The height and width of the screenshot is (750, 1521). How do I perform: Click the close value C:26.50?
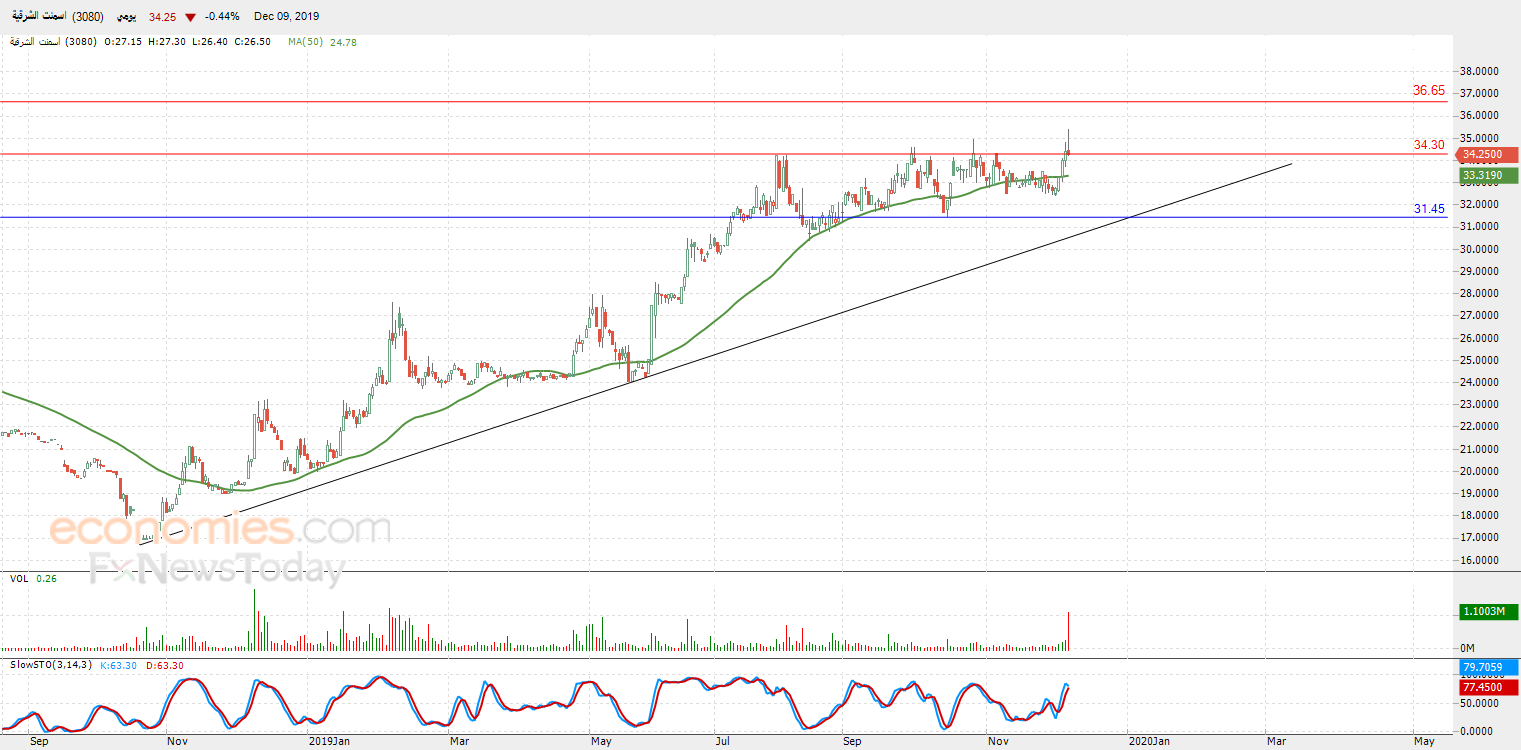click(x=252, y=42)
